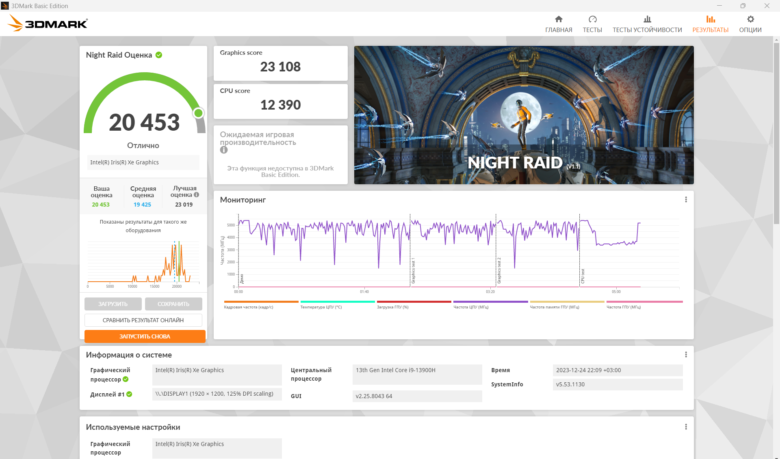Click the Используемые настройки heading

133,427
